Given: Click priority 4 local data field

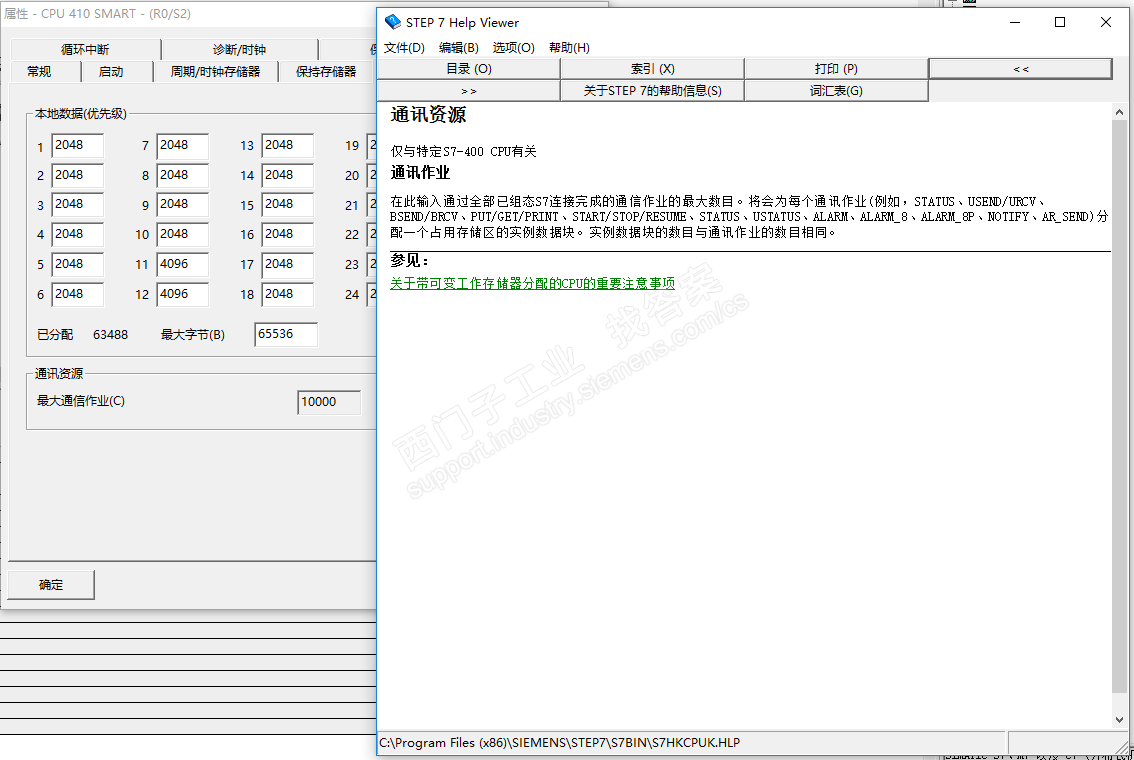Looking at the screenshot, I should (x=77, y=234).
